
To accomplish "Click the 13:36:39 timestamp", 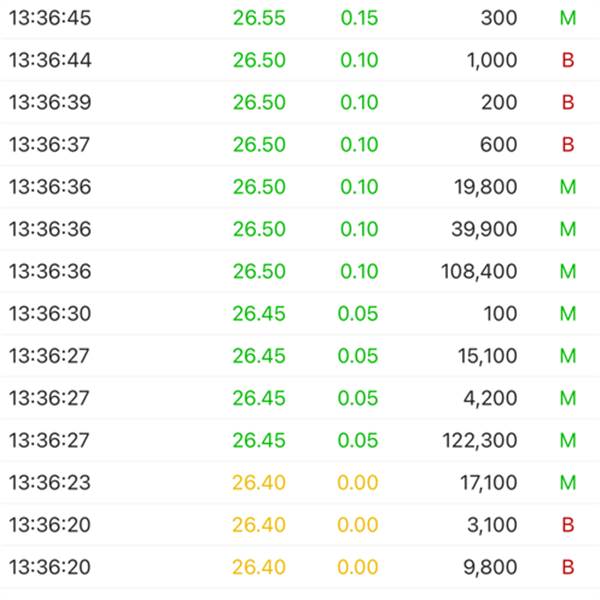I will pos(50,102).
